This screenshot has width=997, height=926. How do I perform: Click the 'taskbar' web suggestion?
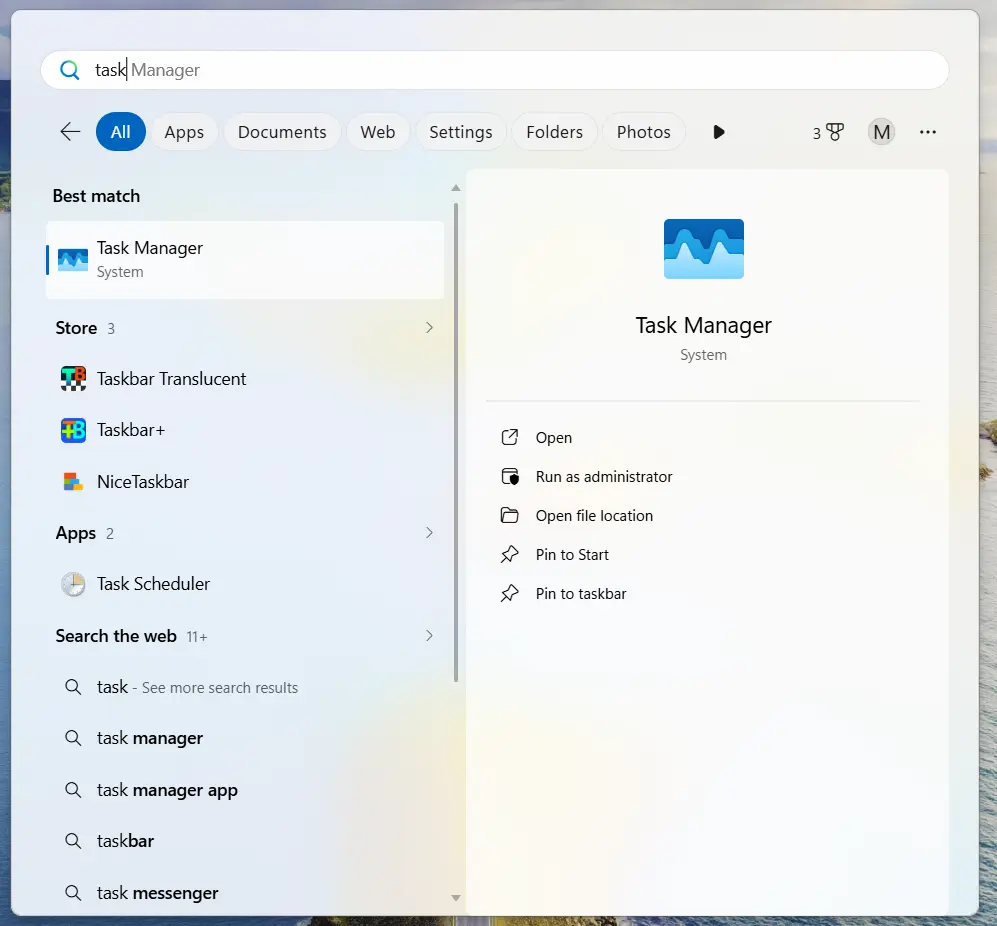click(245, 841)
